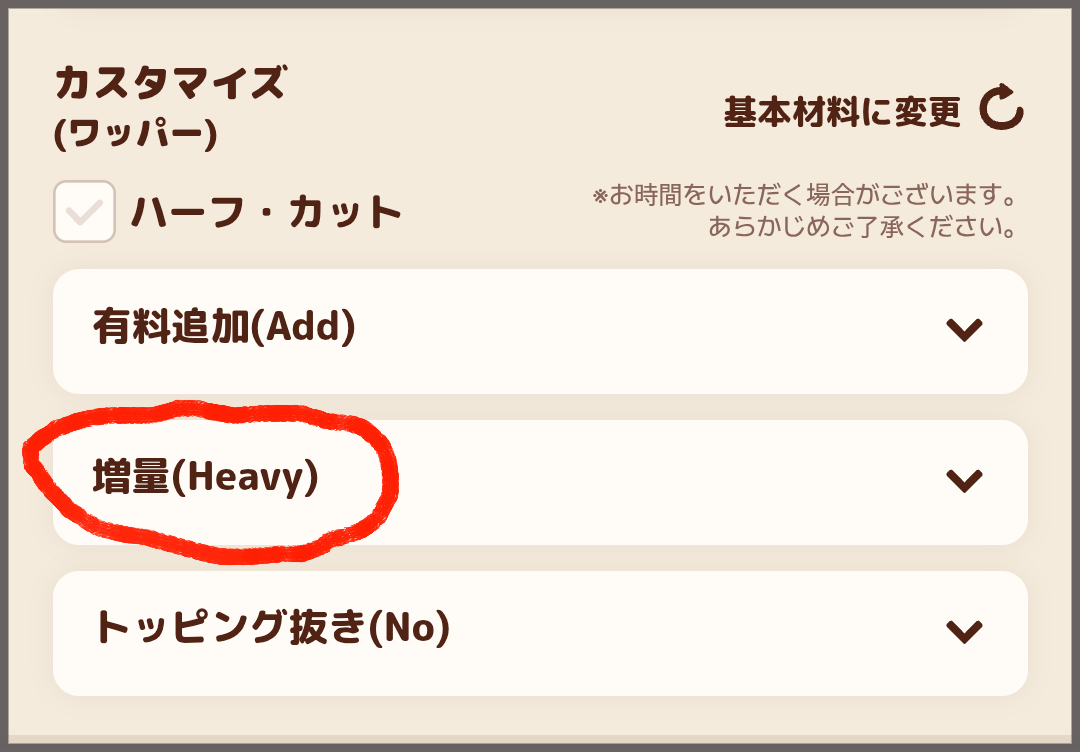This screenshot has width=1080, height=752.
Task: Click the middle of the 増量(Heavy) card
Action: [540, 482]
